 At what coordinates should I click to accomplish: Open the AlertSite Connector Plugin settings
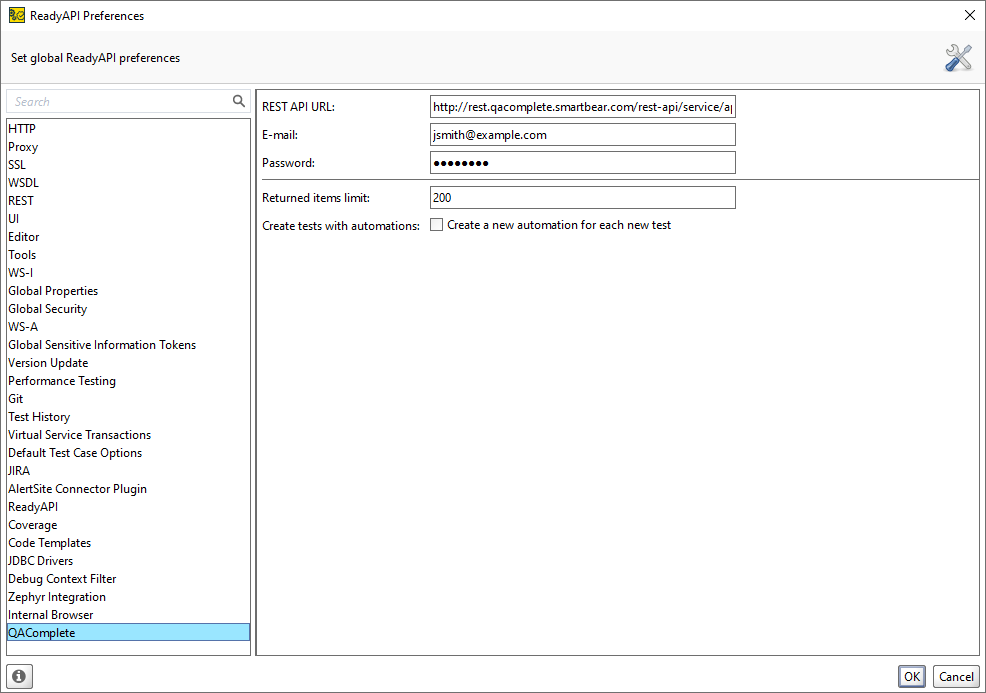pos(77,488)
